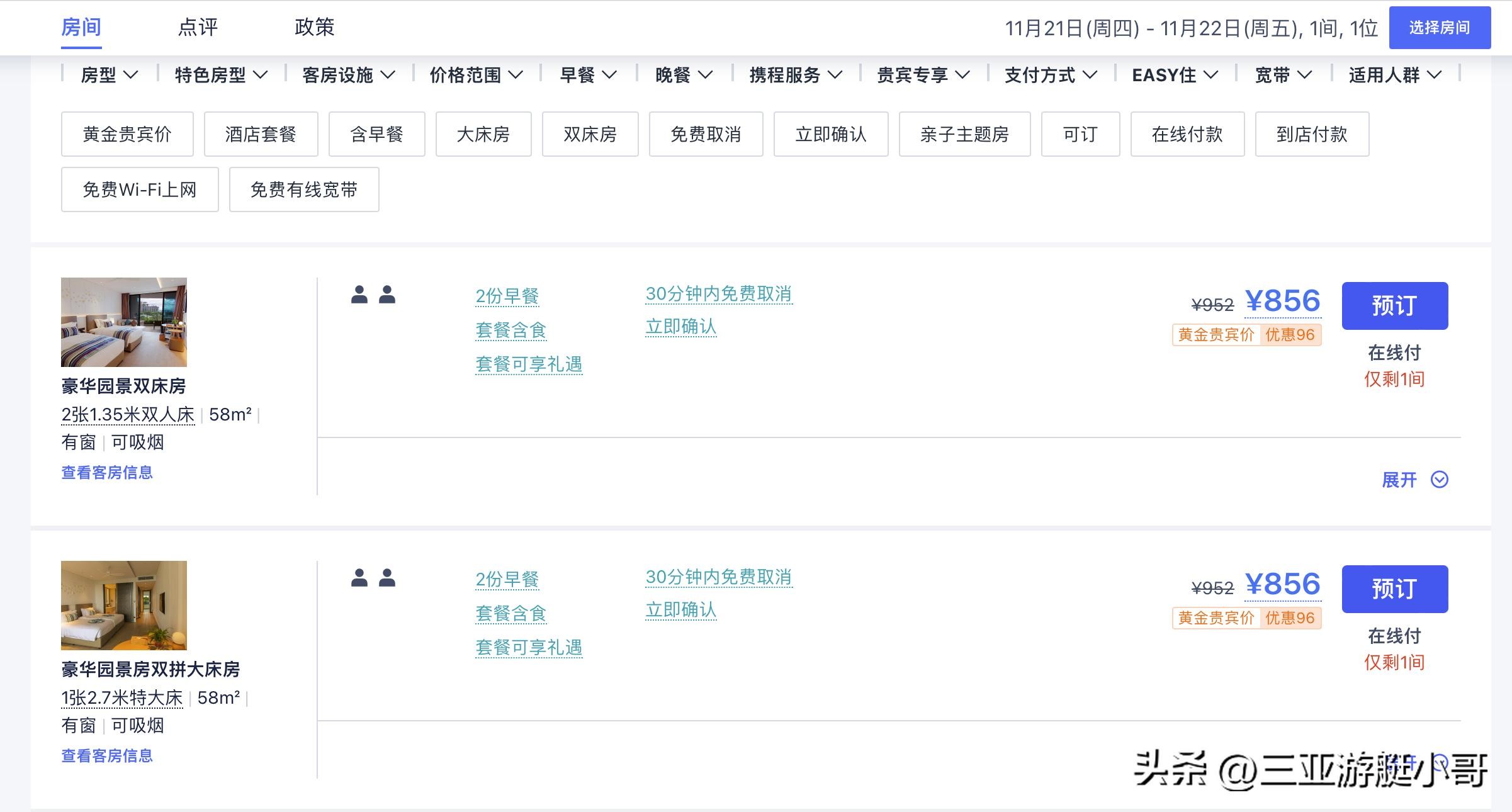Expand the 携程服务 dropdown filter
1512x812 pixels.
[x=796, y=76]
